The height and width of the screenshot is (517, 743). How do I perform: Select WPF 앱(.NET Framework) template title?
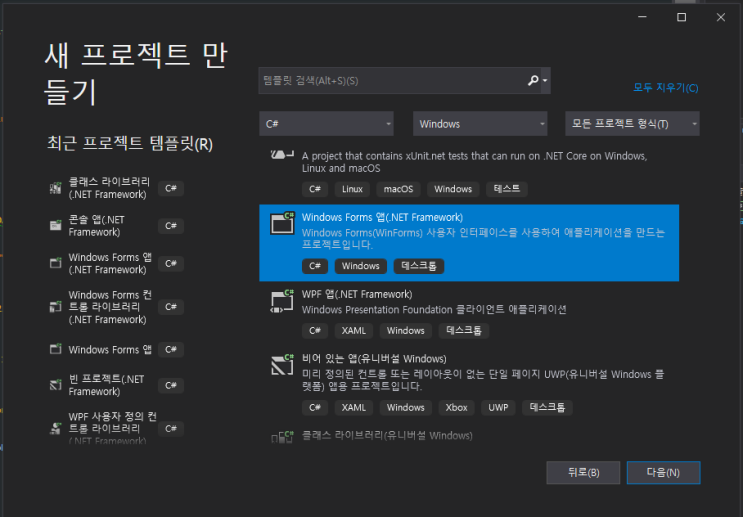pyautogui.click(x=357, y=294)
